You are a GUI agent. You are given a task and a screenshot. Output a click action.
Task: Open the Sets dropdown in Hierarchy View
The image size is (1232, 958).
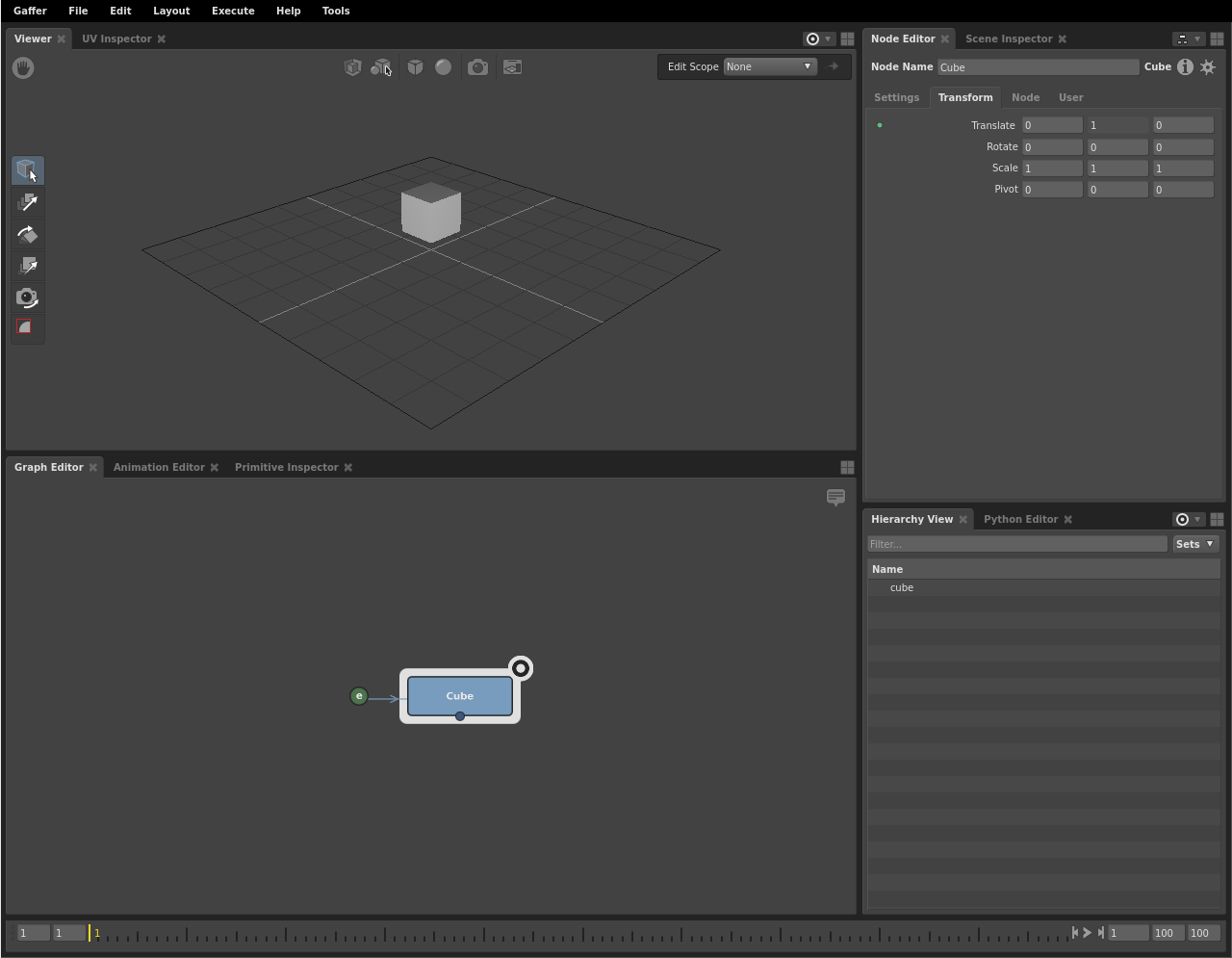click(x=1195, y=544)
